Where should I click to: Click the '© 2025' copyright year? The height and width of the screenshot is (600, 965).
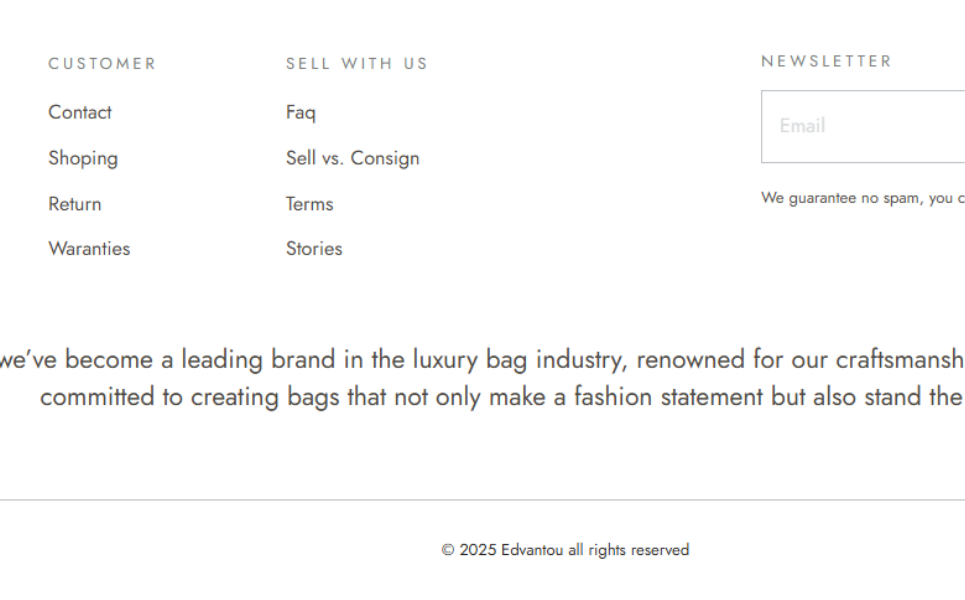(x=469, y=550)
